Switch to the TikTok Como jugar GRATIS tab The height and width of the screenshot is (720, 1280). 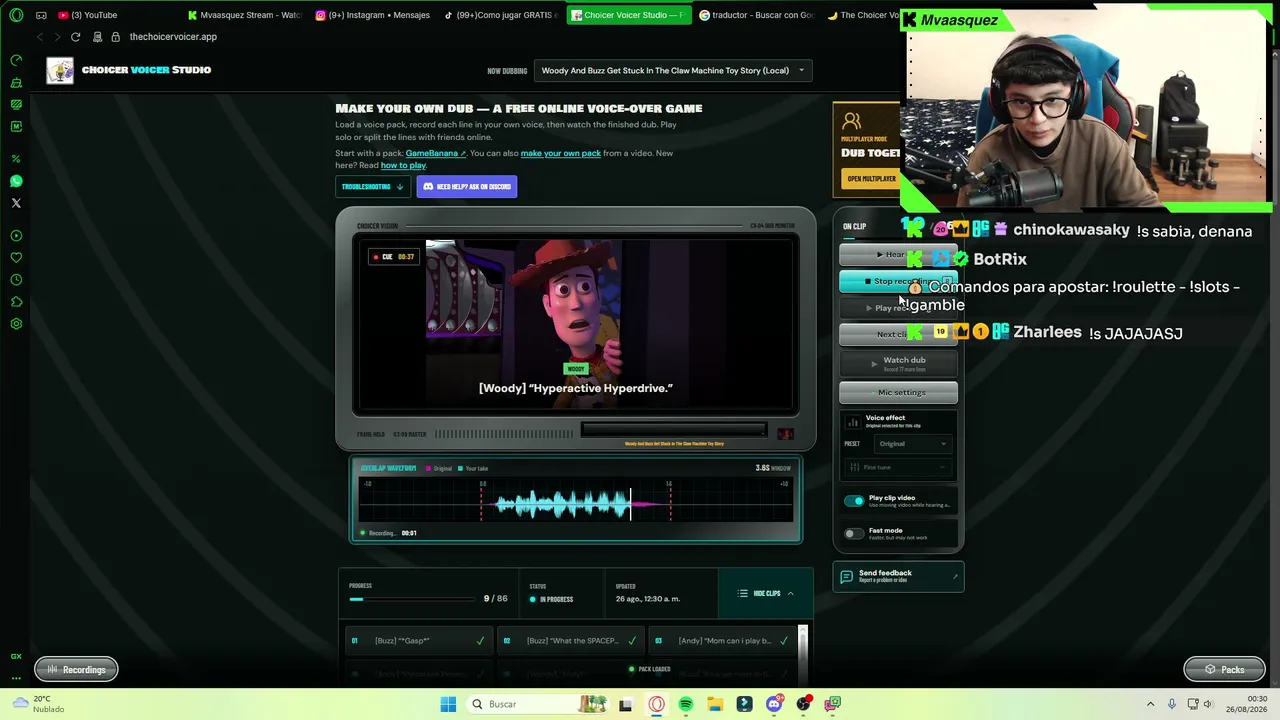coord(500,15)
